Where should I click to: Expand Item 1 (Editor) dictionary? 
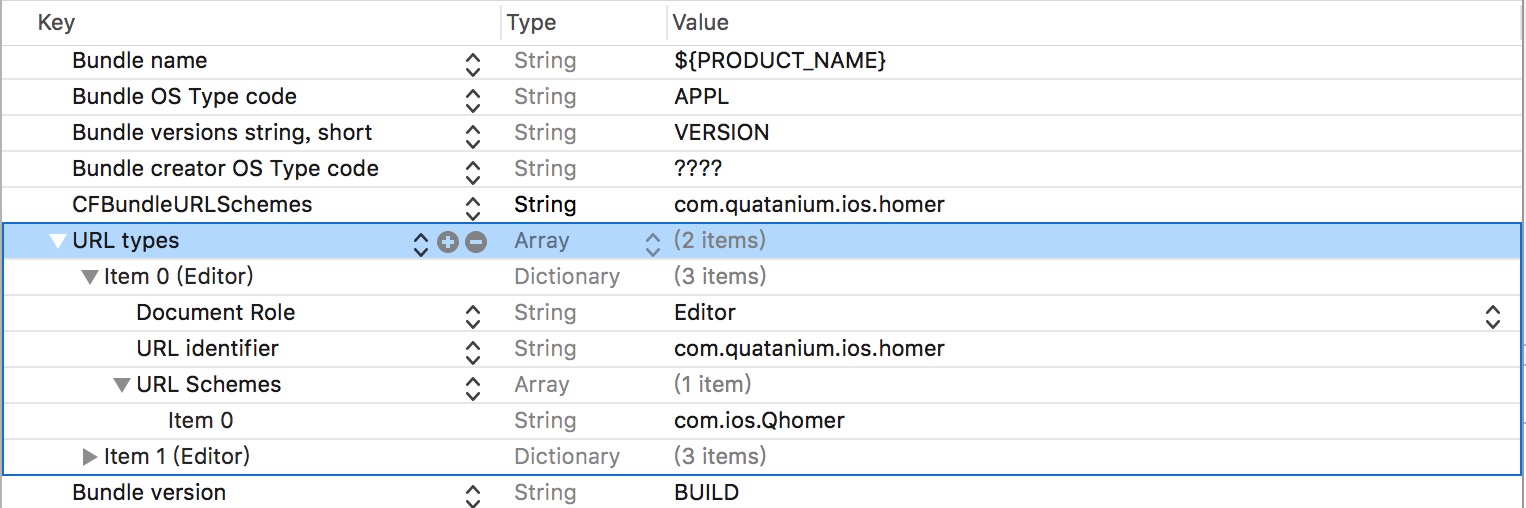pos(90,457)
